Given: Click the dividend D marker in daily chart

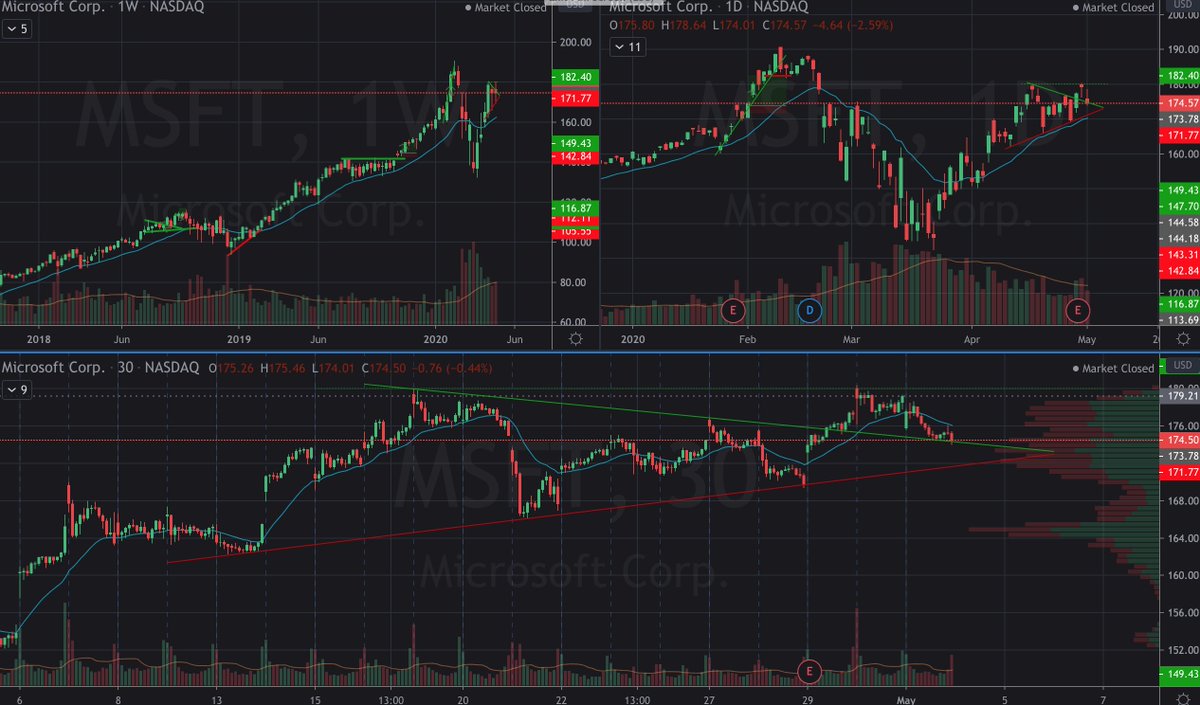Looking at the screenshot, I should [809, 311].
